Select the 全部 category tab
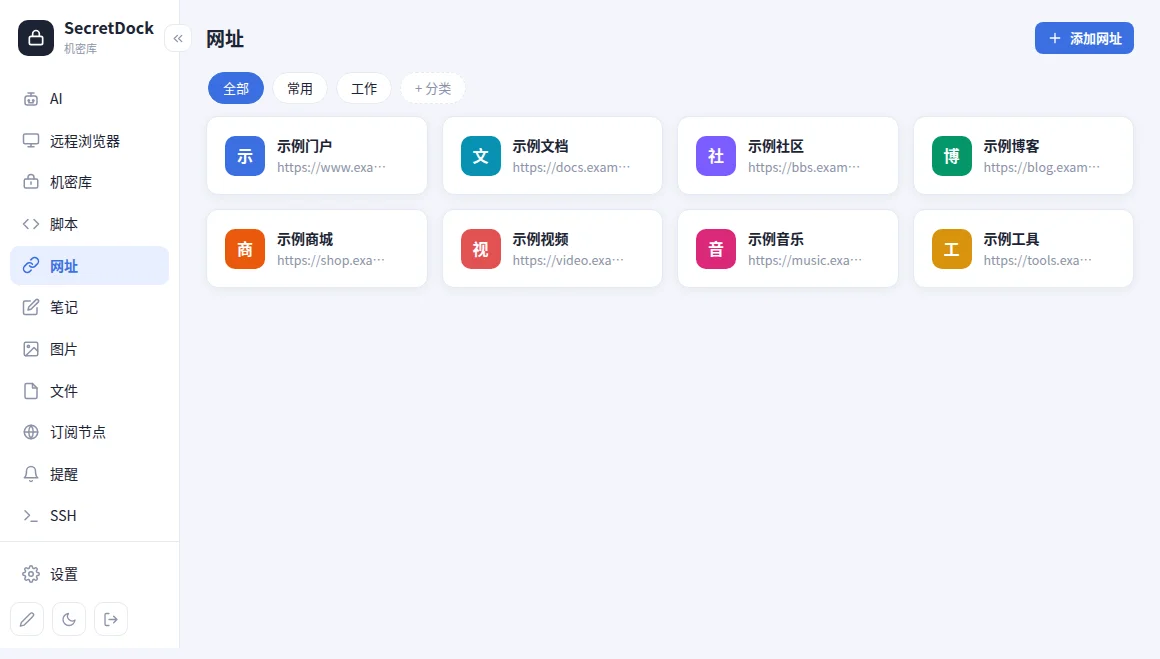 tap(236, 88)
